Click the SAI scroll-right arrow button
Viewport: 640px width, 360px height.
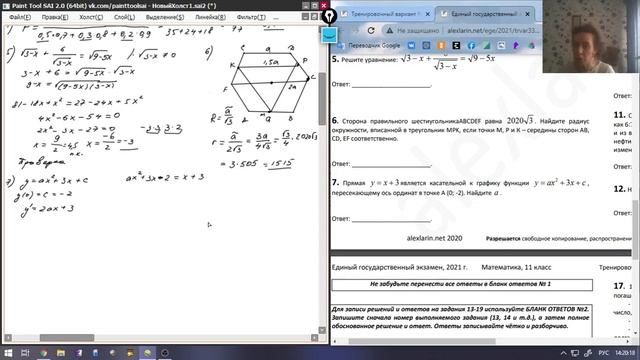click(x=314, y=338)
